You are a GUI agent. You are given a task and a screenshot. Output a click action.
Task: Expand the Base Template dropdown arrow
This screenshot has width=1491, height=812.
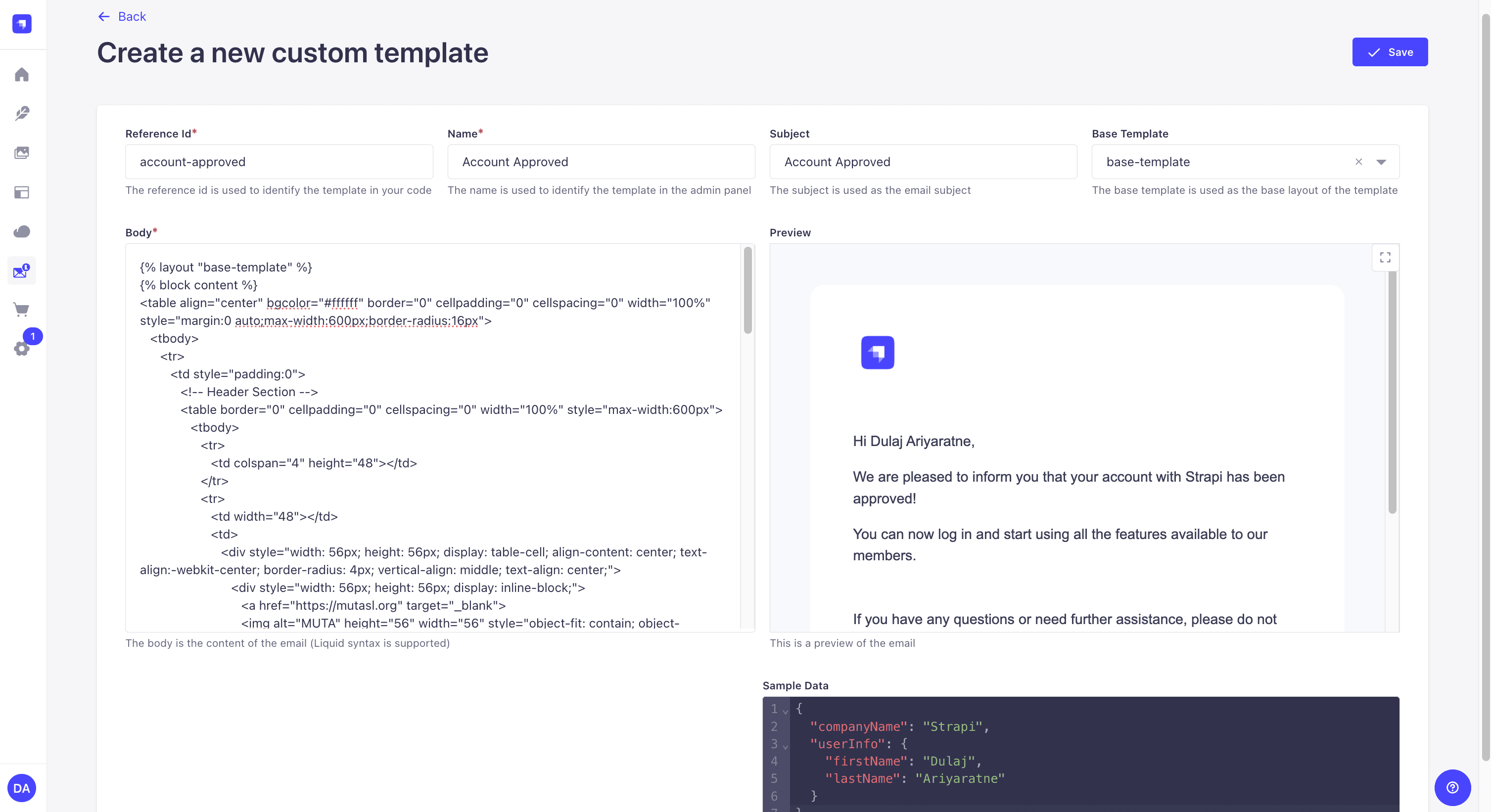1382,162
